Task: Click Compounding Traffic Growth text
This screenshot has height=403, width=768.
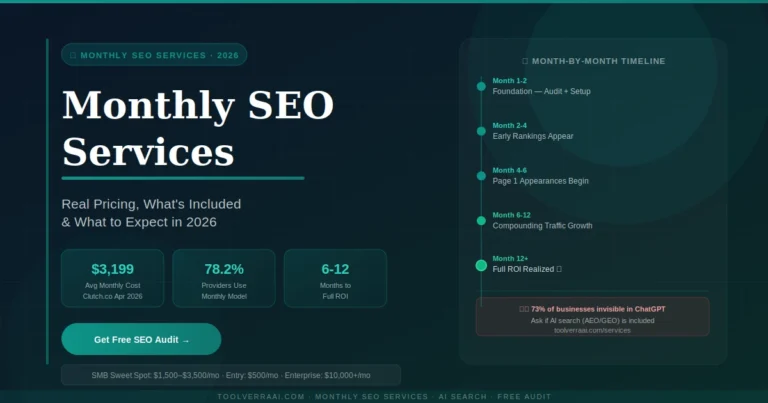Action: pyautogui.click(x=542, y=226)
